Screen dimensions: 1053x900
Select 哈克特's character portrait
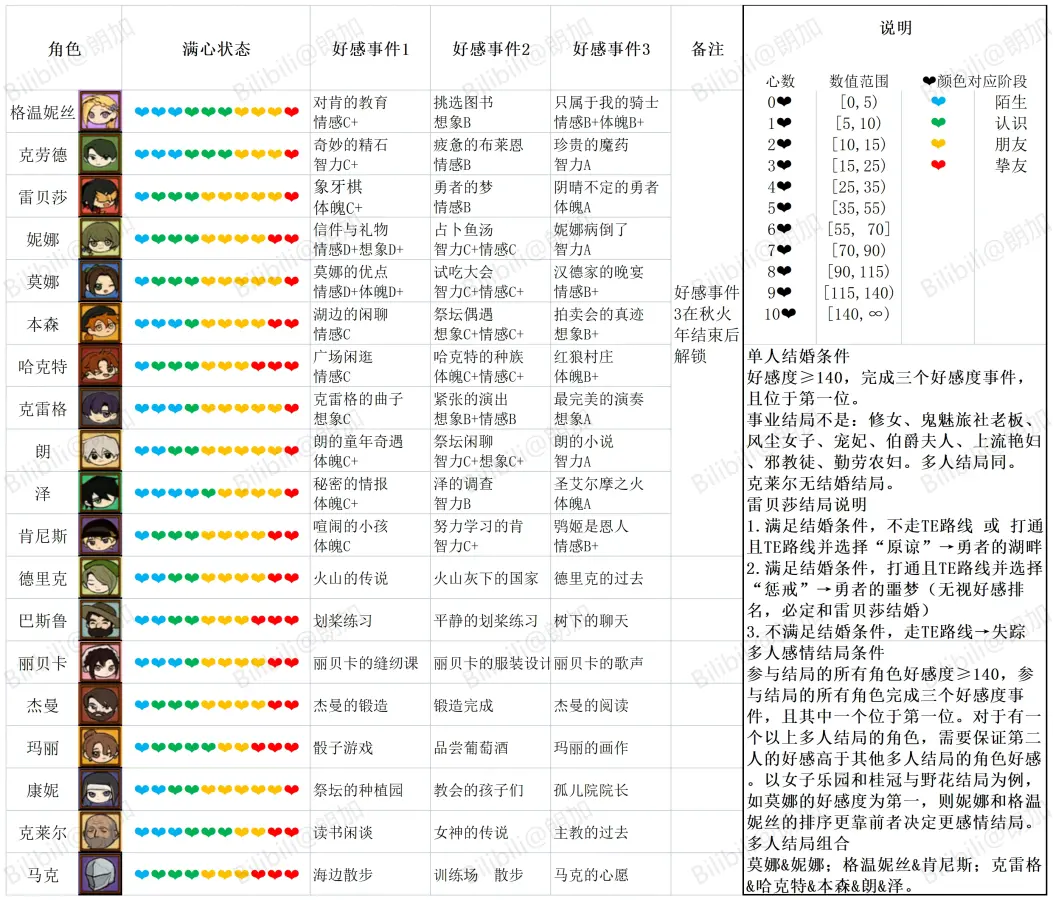100,366
